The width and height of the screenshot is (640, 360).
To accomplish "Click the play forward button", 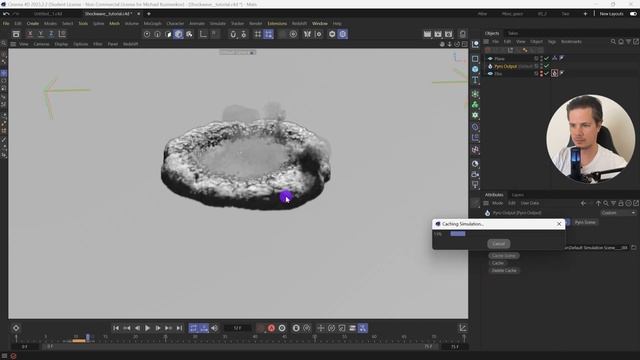I will point(147,328).
